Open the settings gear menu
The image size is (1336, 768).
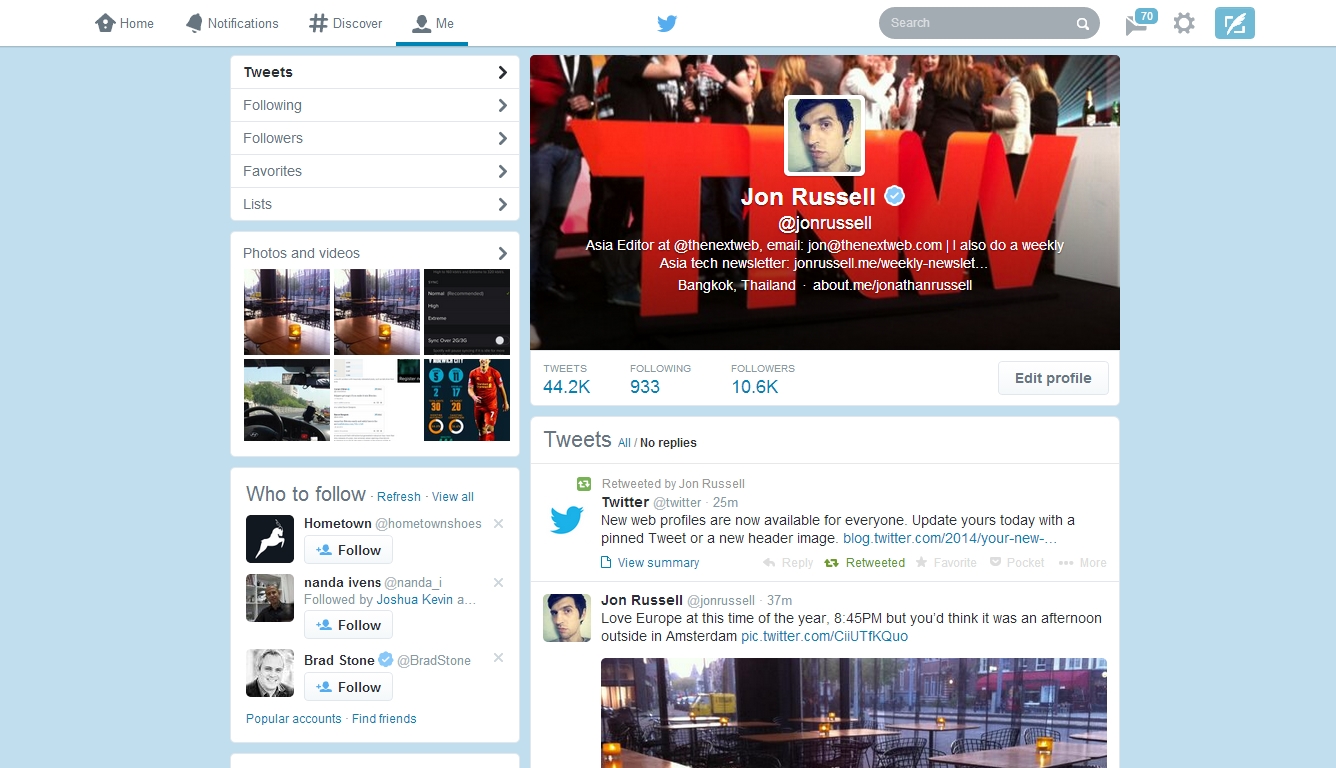1184,23
